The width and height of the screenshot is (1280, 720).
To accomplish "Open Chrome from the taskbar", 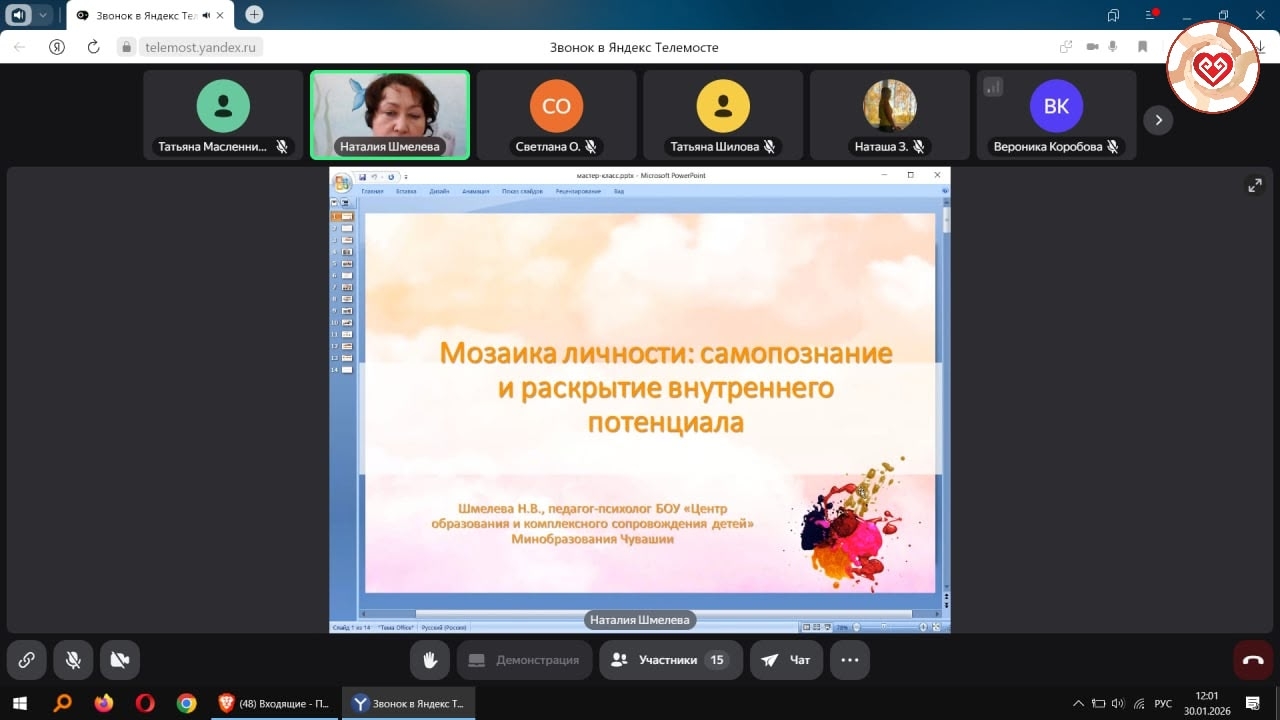I will [x=186, y=703].
